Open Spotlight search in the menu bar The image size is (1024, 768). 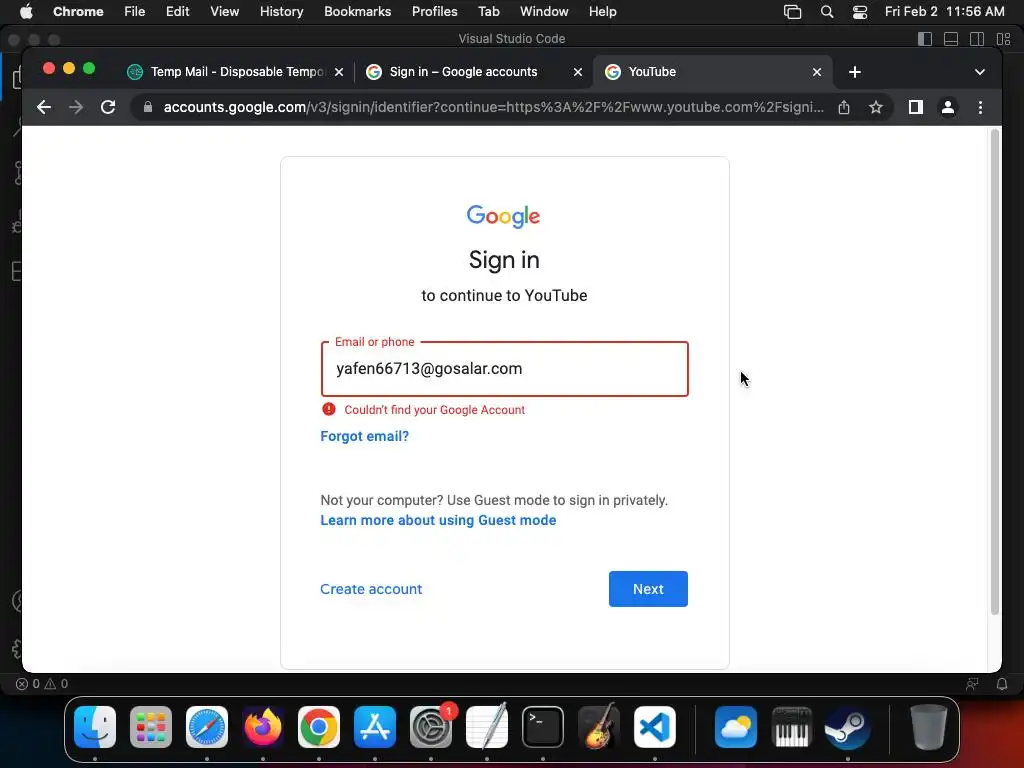[x=827, y=12]
